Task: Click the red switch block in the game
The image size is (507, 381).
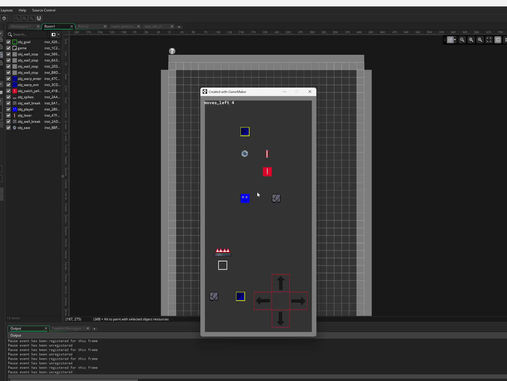Action: (x=267, y=172)
